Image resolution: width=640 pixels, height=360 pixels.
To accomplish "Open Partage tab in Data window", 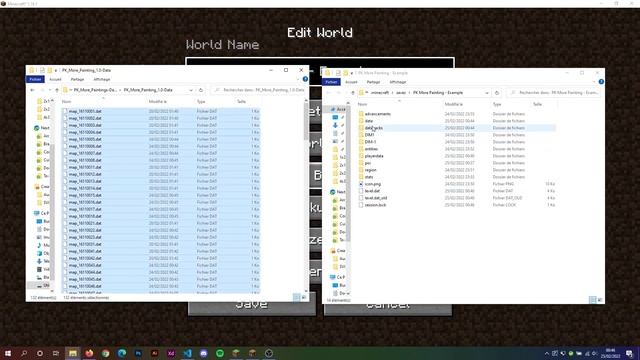I will 77,79.
